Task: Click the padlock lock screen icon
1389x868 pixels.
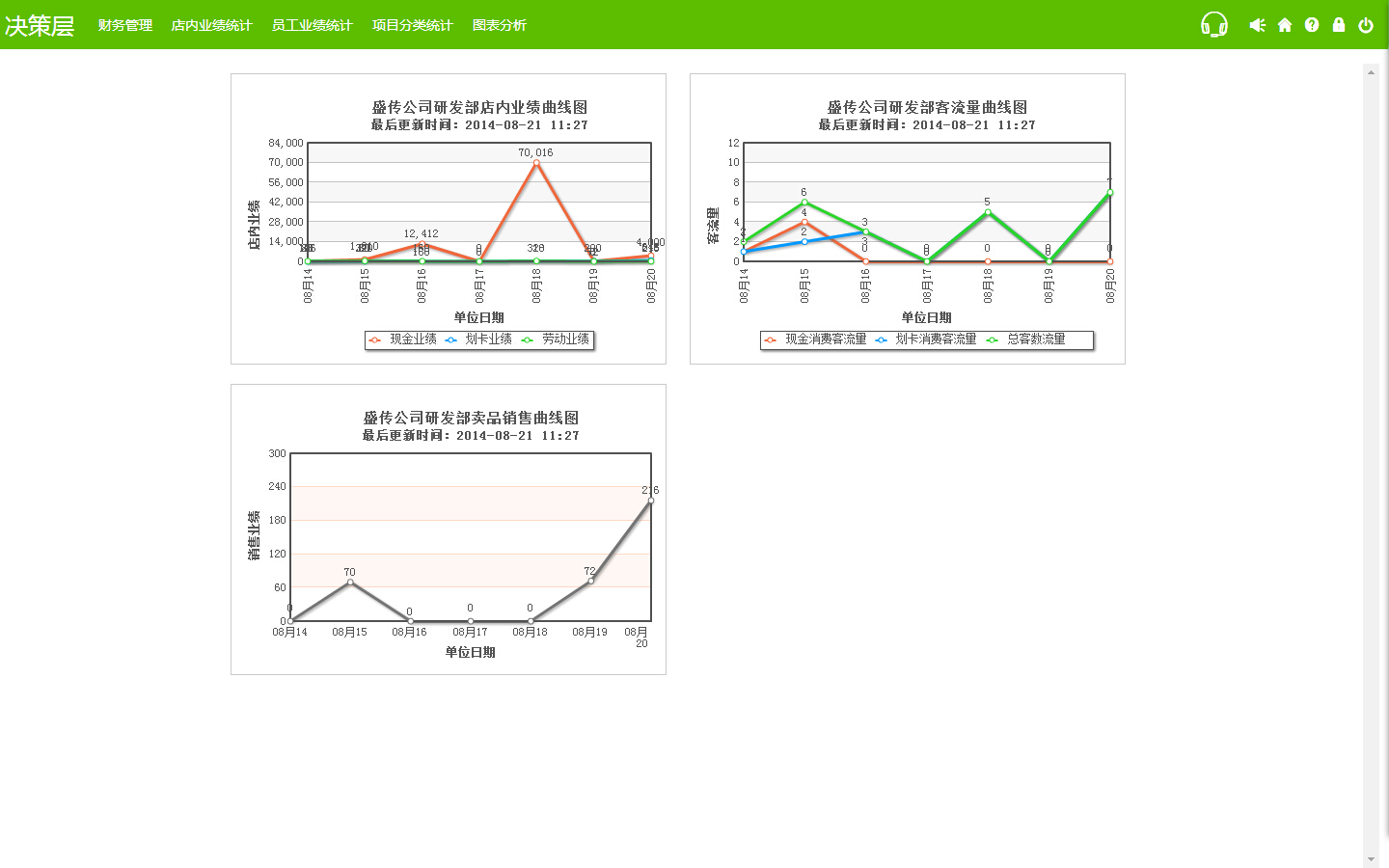Action: click(x=1339, y=25)
